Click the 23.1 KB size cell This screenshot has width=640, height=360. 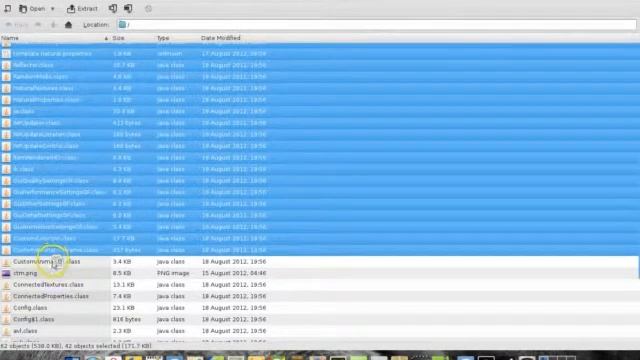(x=123, y=308)
